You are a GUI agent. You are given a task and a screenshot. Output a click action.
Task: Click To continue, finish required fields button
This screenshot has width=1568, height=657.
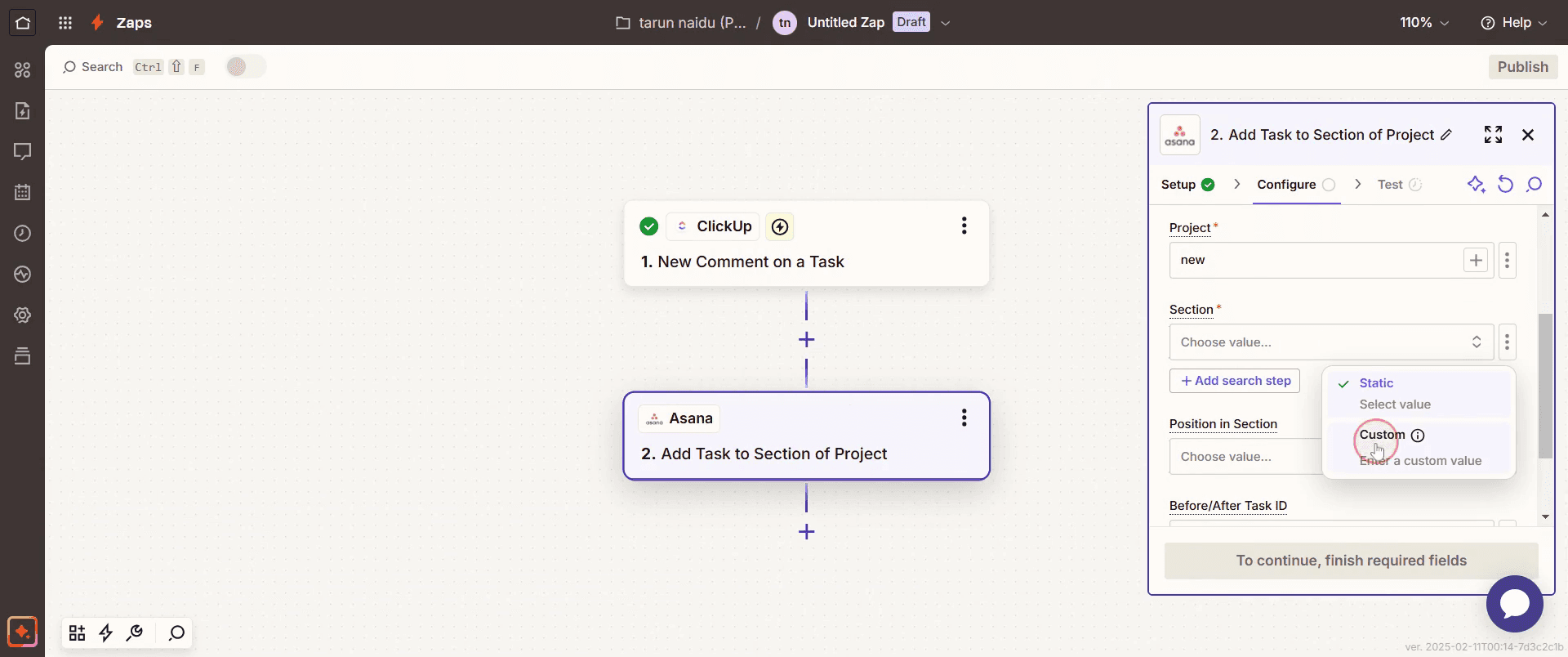click(x=1351, y=561)
